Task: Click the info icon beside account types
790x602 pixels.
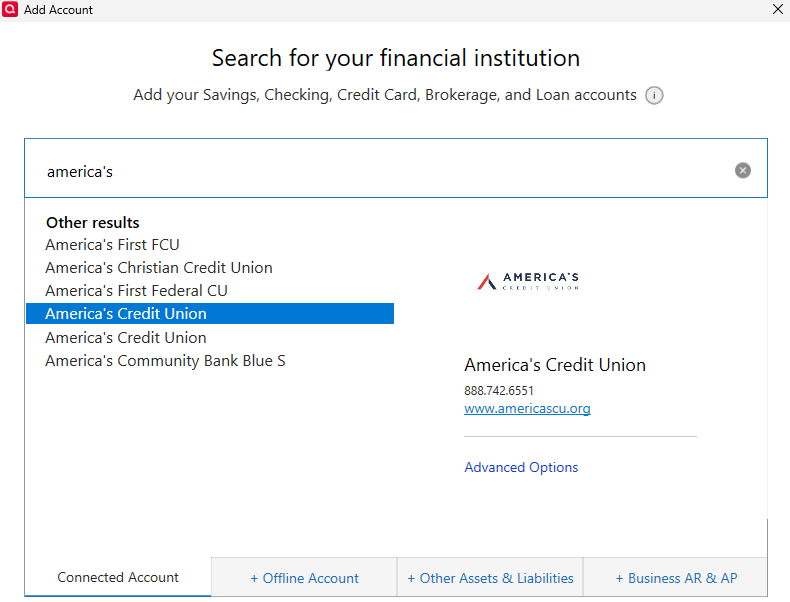Action: coord(654,96)
